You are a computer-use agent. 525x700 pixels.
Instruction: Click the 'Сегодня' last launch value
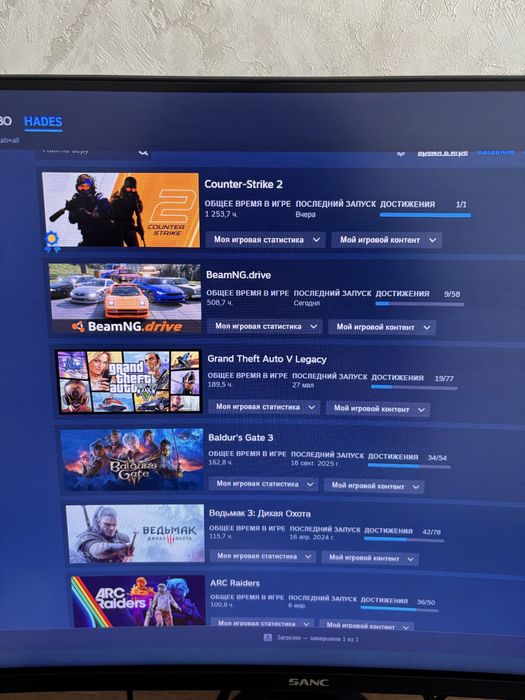[307, 303]
